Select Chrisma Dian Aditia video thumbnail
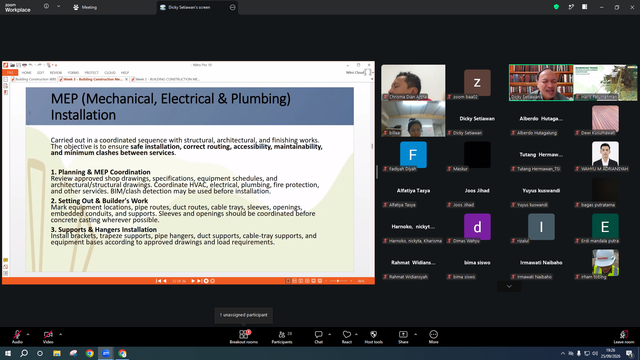This screenshot has height=360, width=640. (413, 82)
